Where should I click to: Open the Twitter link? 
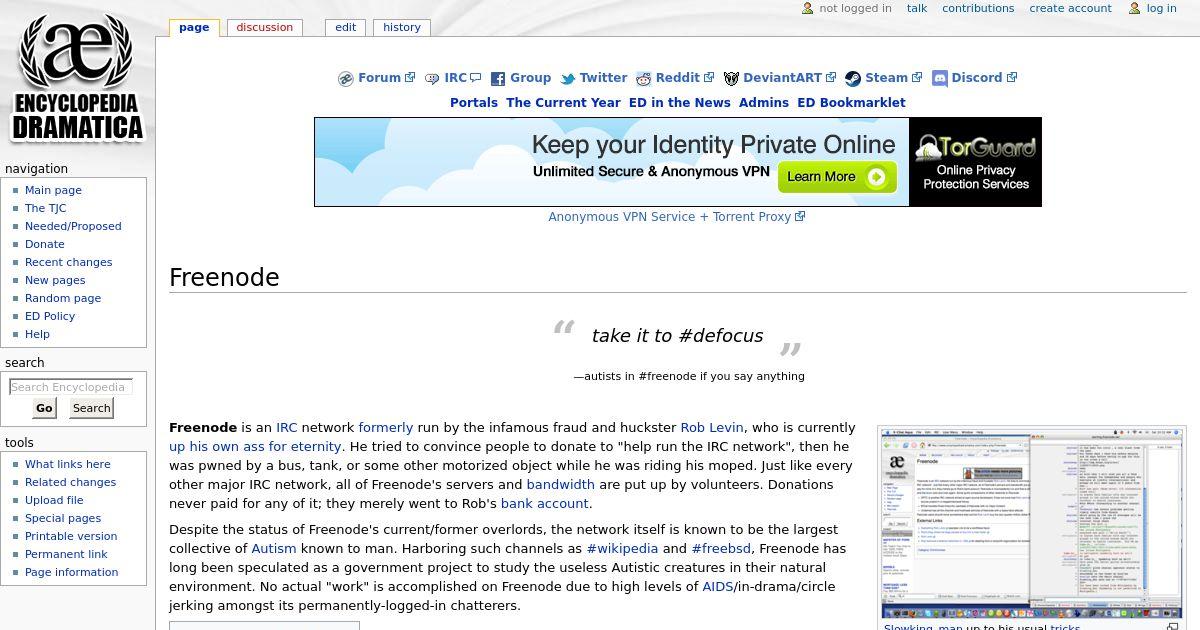603,78
